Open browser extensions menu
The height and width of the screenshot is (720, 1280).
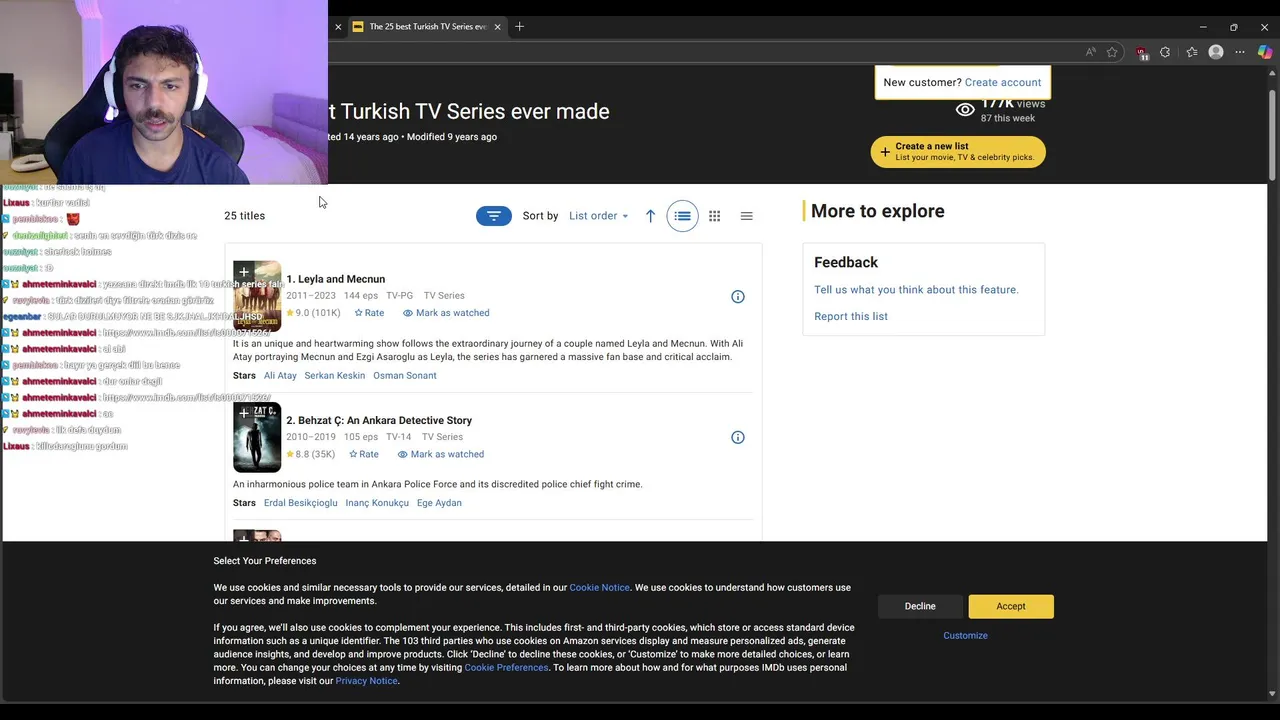click(1165, 52)
